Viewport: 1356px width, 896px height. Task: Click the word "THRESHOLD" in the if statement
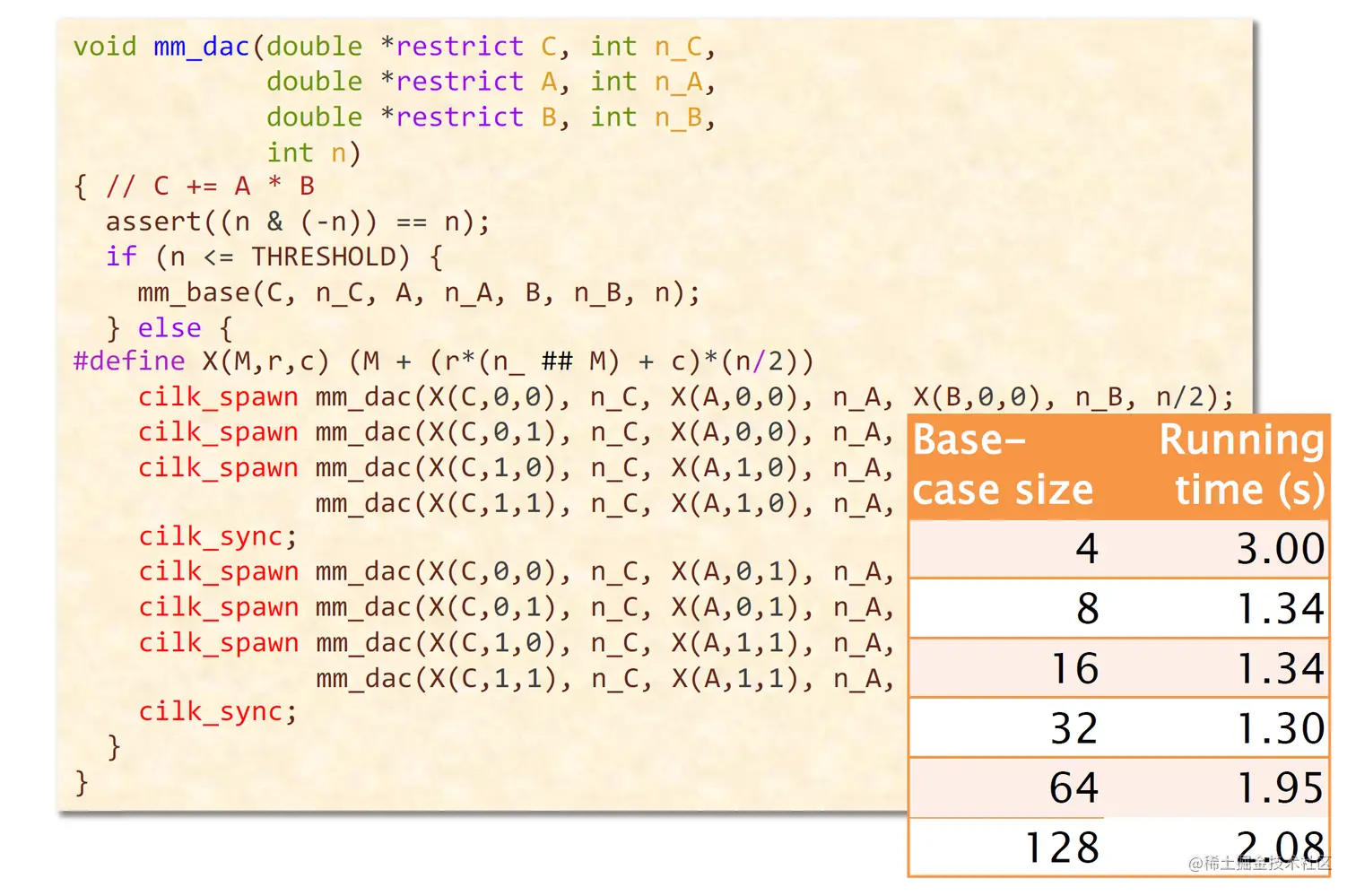click(x=323, y=257)
